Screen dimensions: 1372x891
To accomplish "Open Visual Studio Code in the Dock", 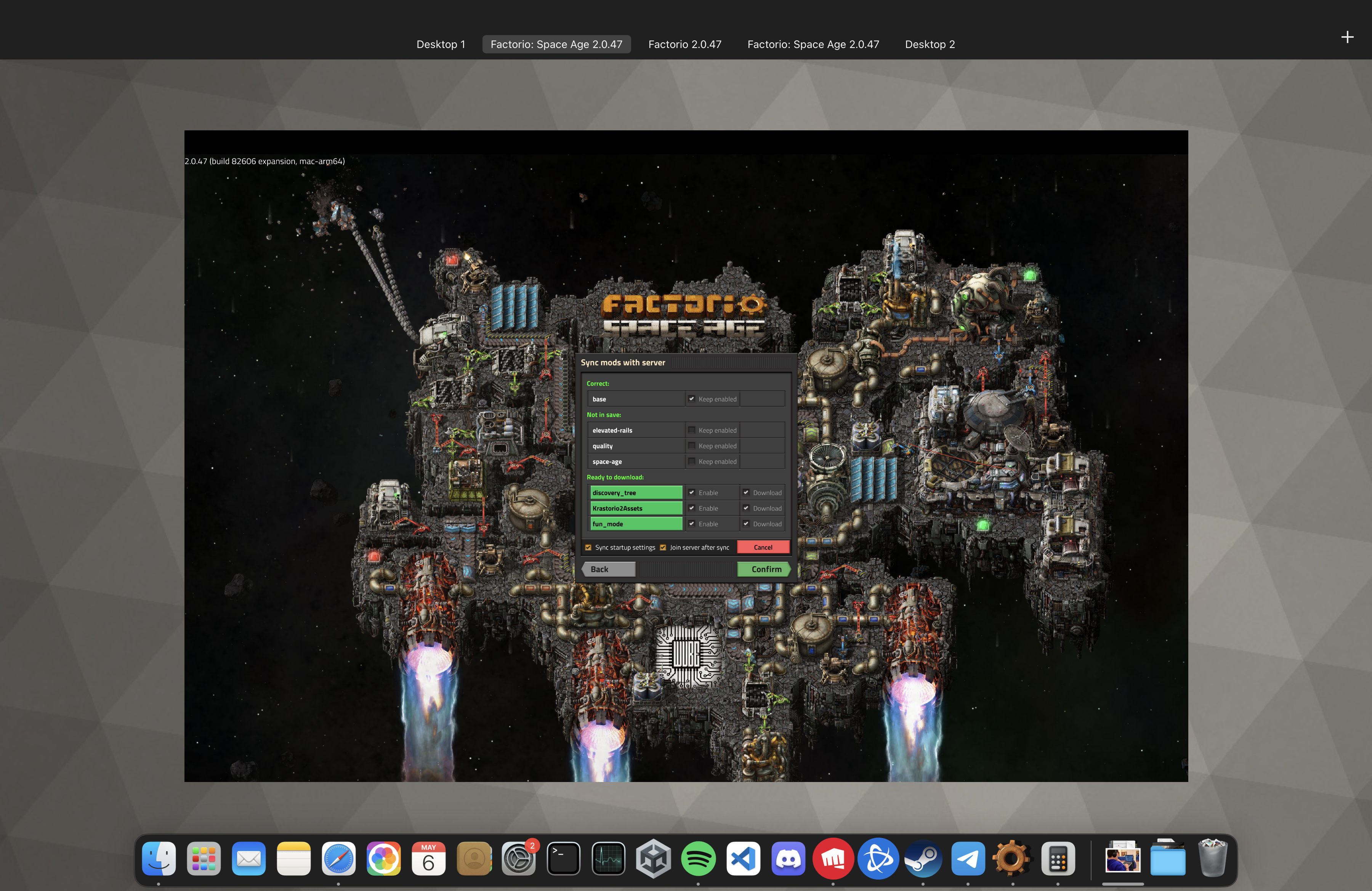I will click(743, 858).
